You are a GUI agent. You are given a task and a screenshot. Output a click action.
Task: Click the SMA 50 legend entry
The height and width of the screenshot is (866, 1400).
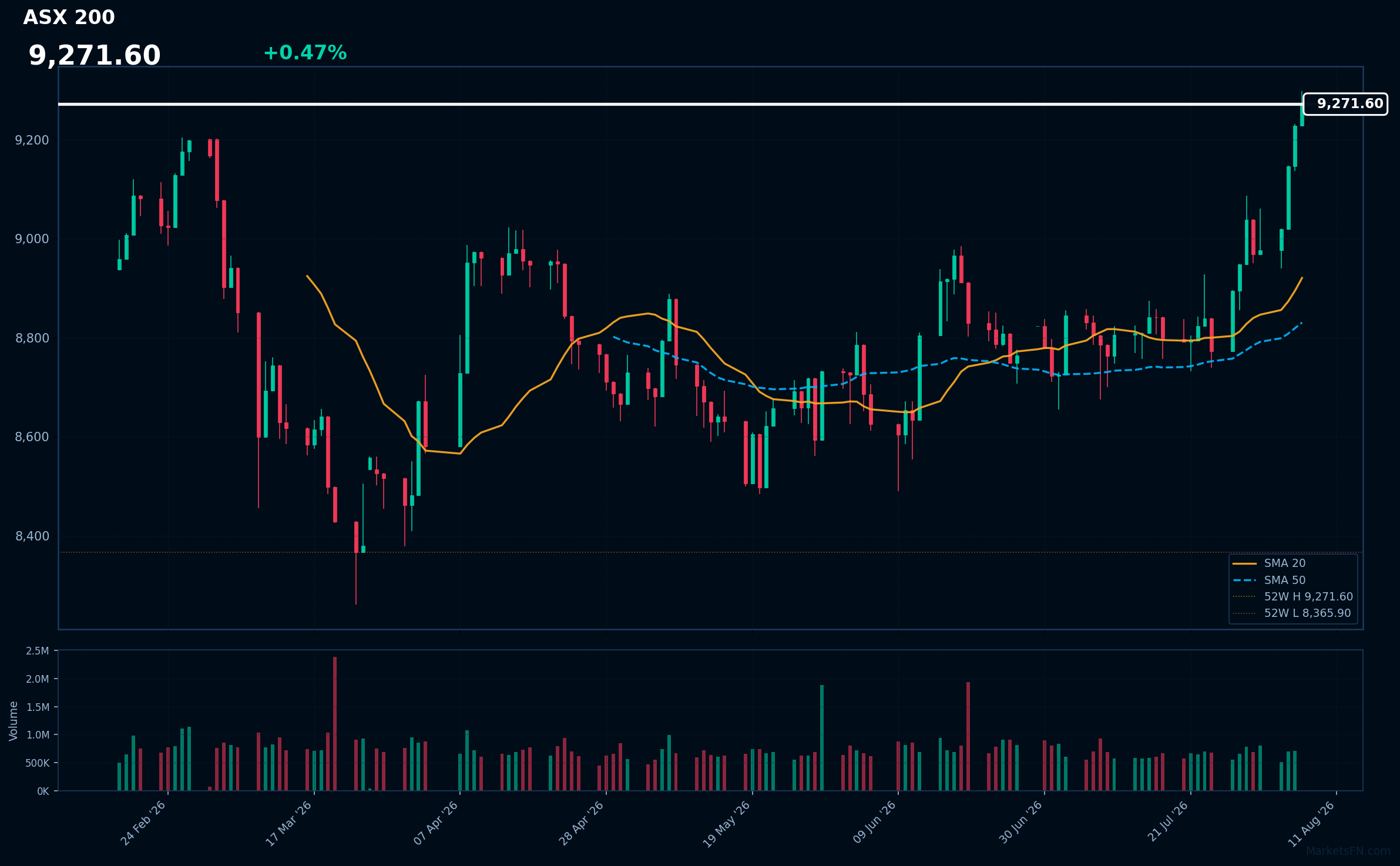click(1269, 580)
